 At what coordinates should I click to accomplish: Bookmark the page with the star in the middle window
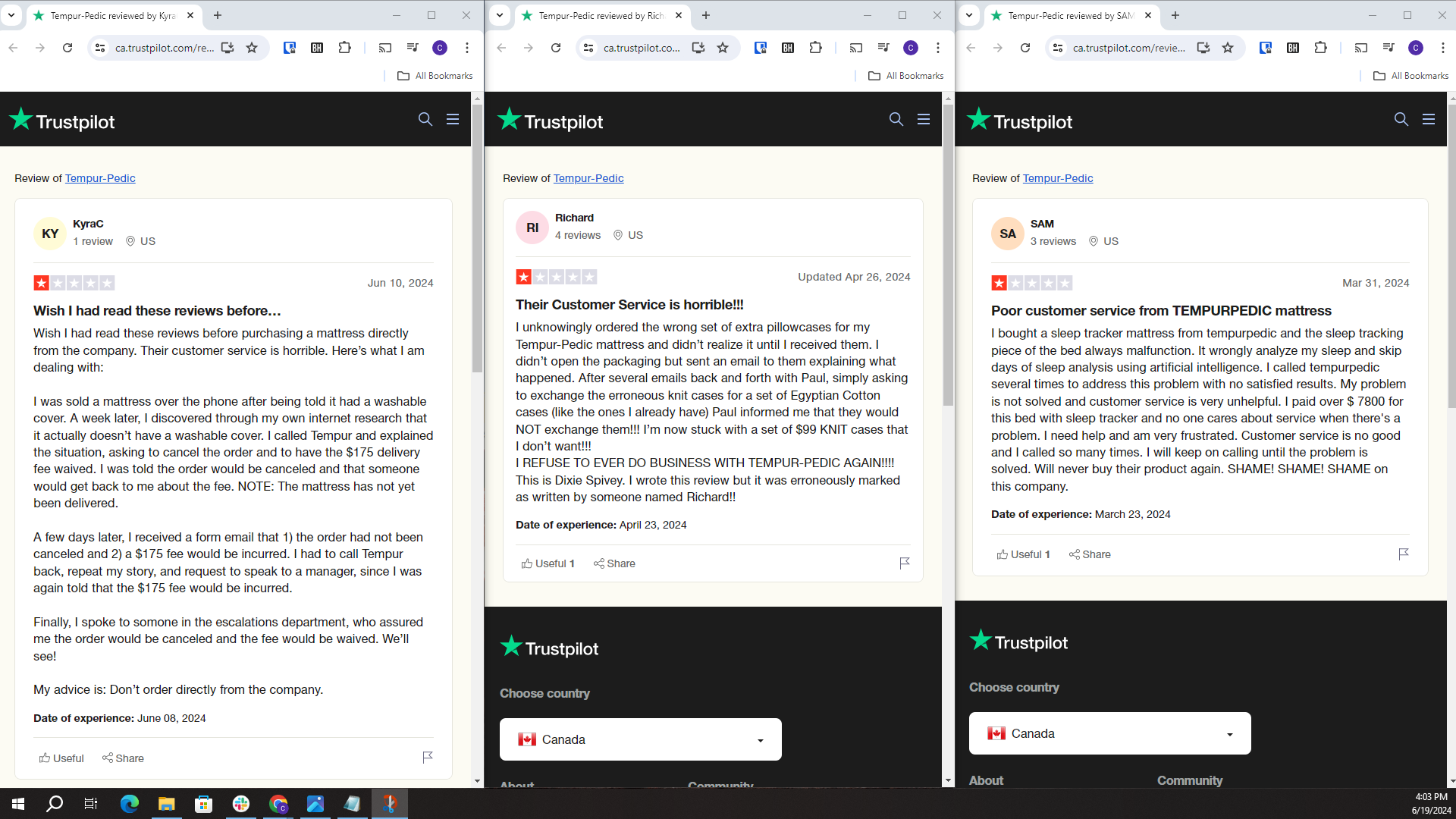pyautogui.click(x=723, y=48)
